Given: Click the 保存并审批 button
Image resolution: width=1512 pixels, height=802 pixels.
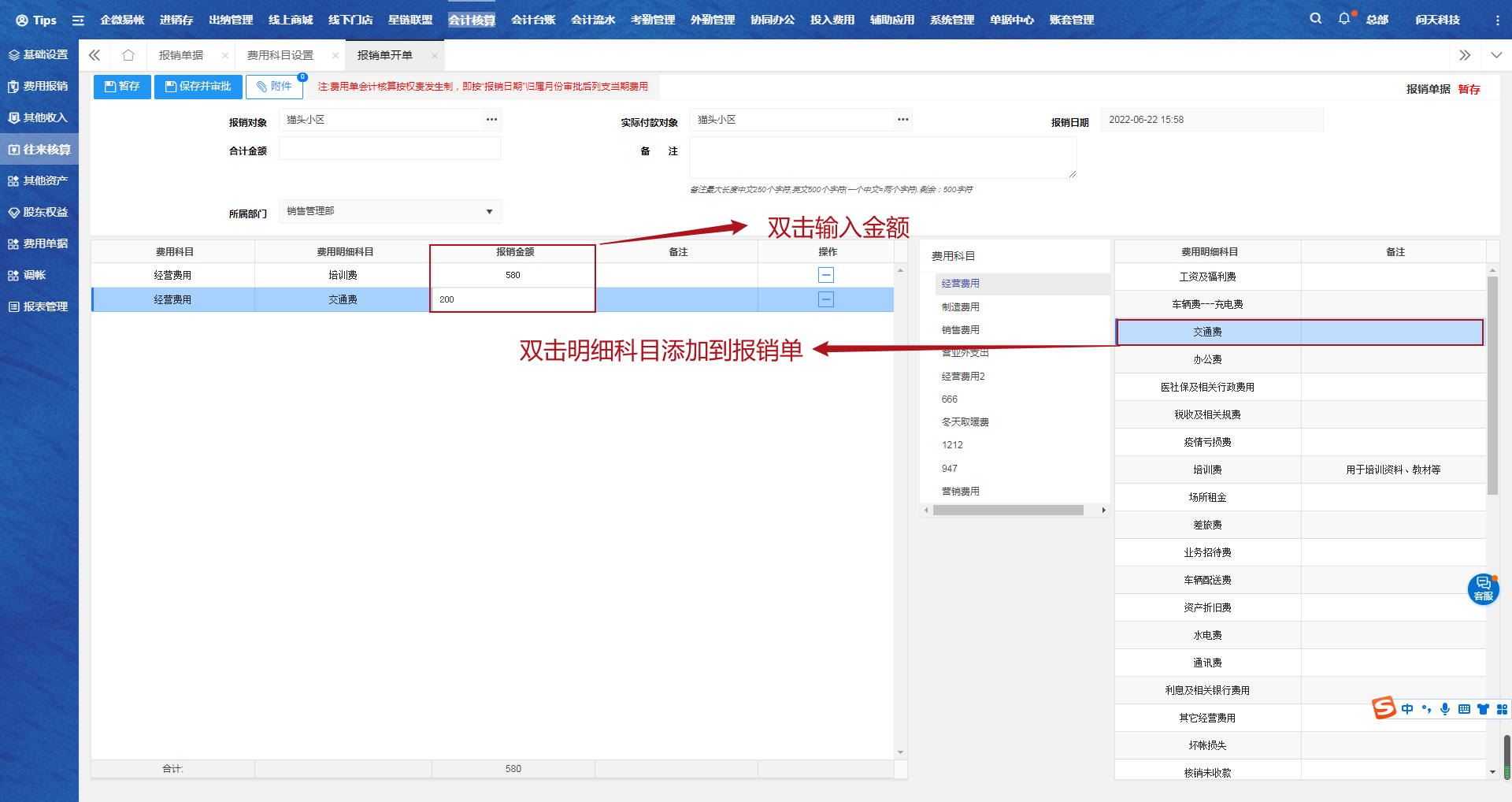Looking at the screenshot, I should pos(198,87).
